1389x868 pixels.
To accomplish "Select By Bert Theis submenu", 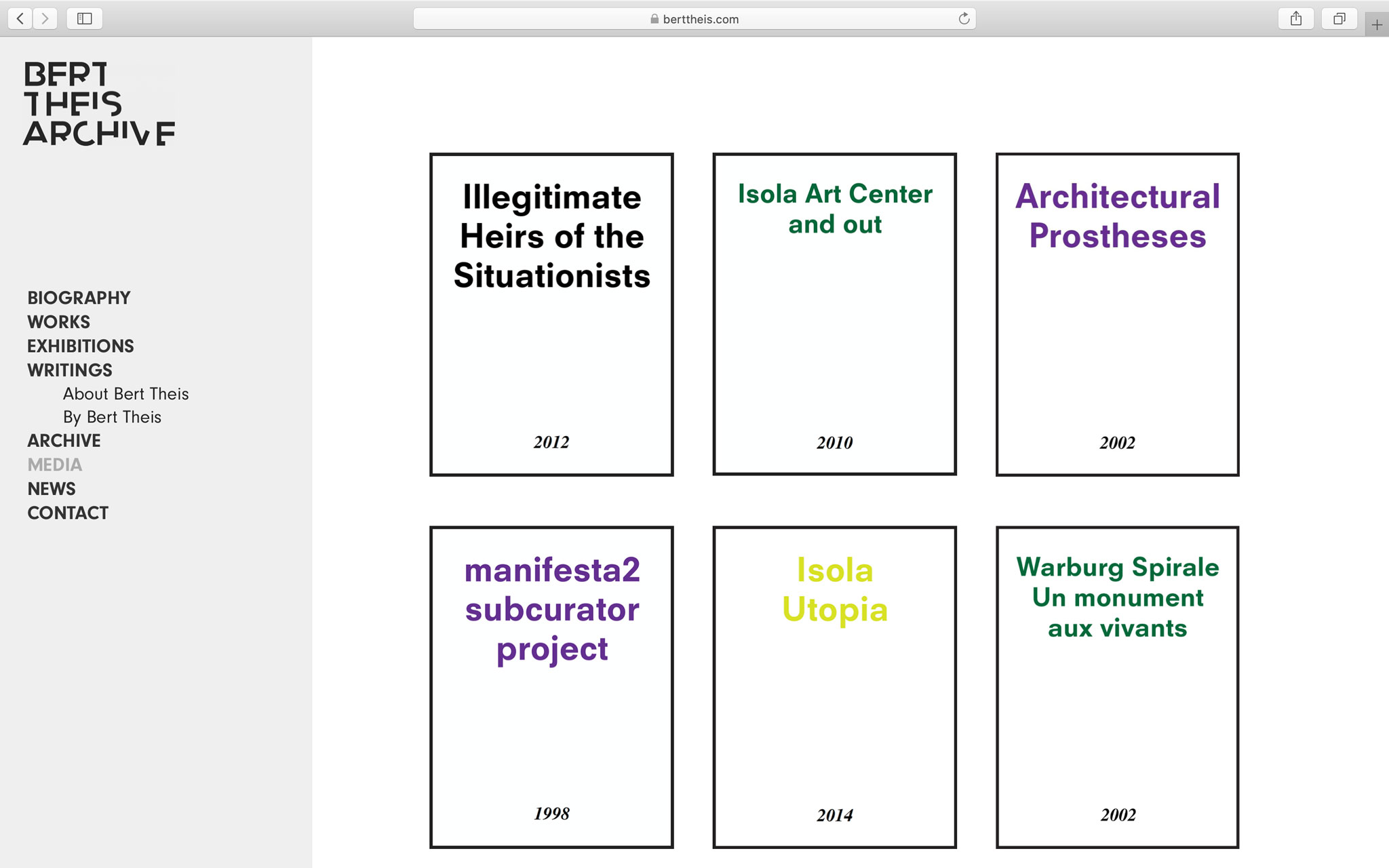I will pos(113,417).
